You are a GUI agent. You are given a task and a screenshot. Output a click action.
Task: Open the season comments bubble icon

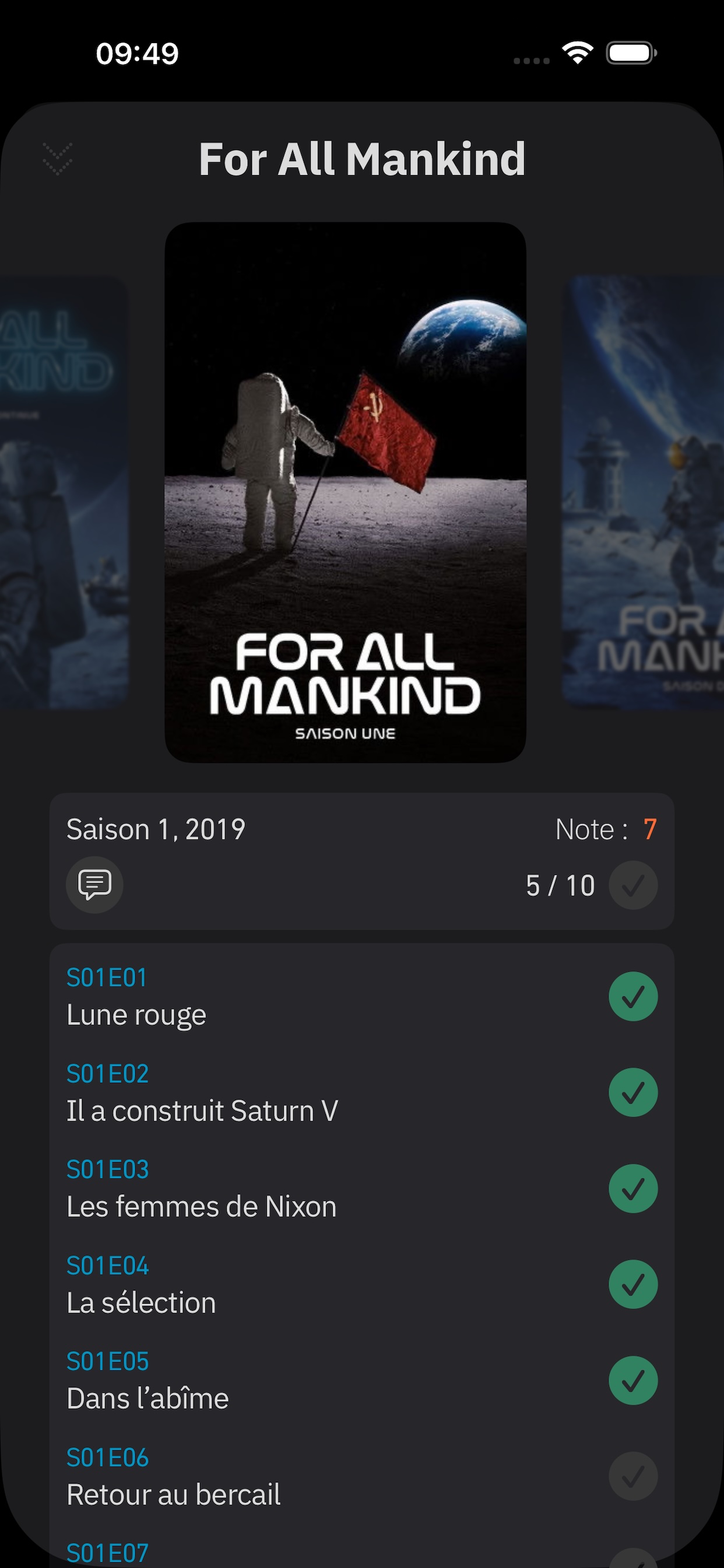click(94, 884)
